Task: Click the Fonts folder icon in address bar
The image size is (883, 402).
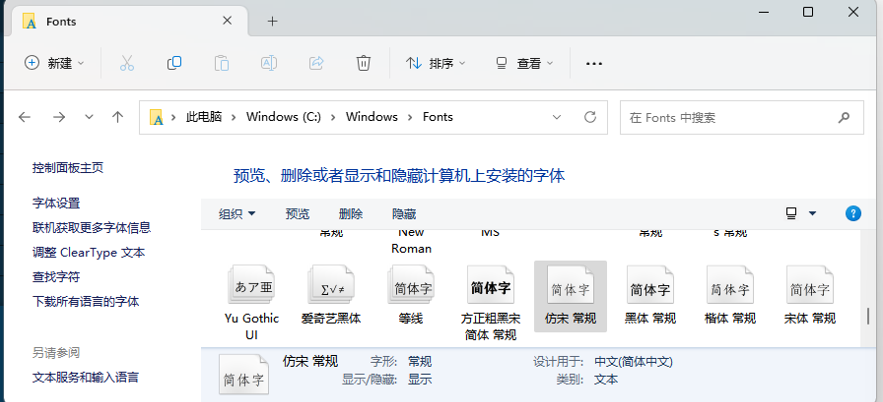Action: click(157, 117)
